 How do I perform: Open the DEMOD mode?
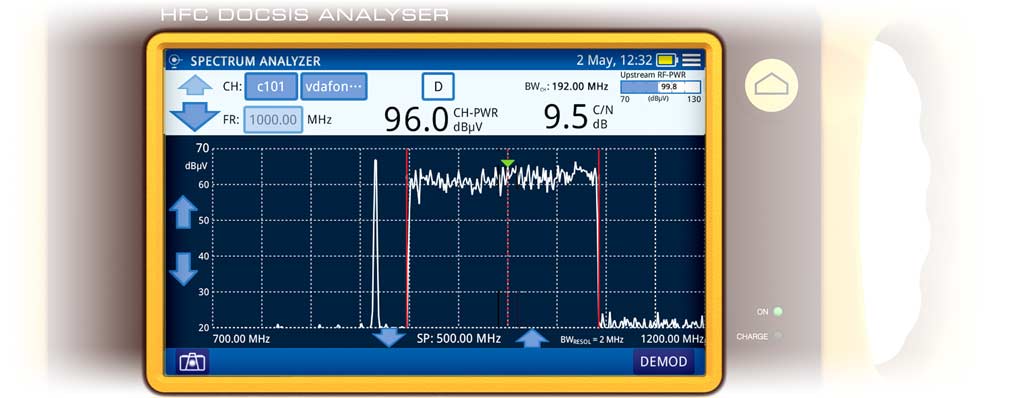coord(663,362)
